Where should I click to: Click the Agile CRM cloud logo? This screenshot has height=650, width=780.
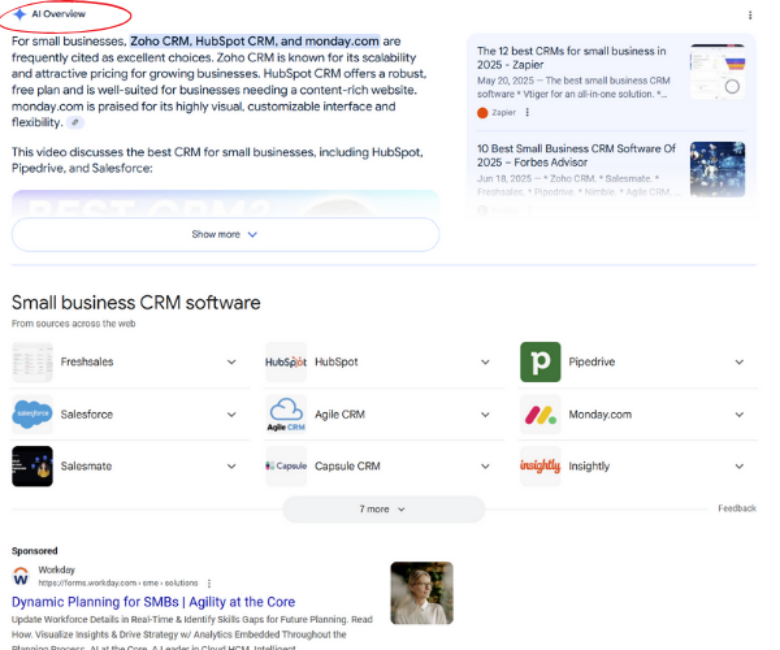tap(286, 414)
